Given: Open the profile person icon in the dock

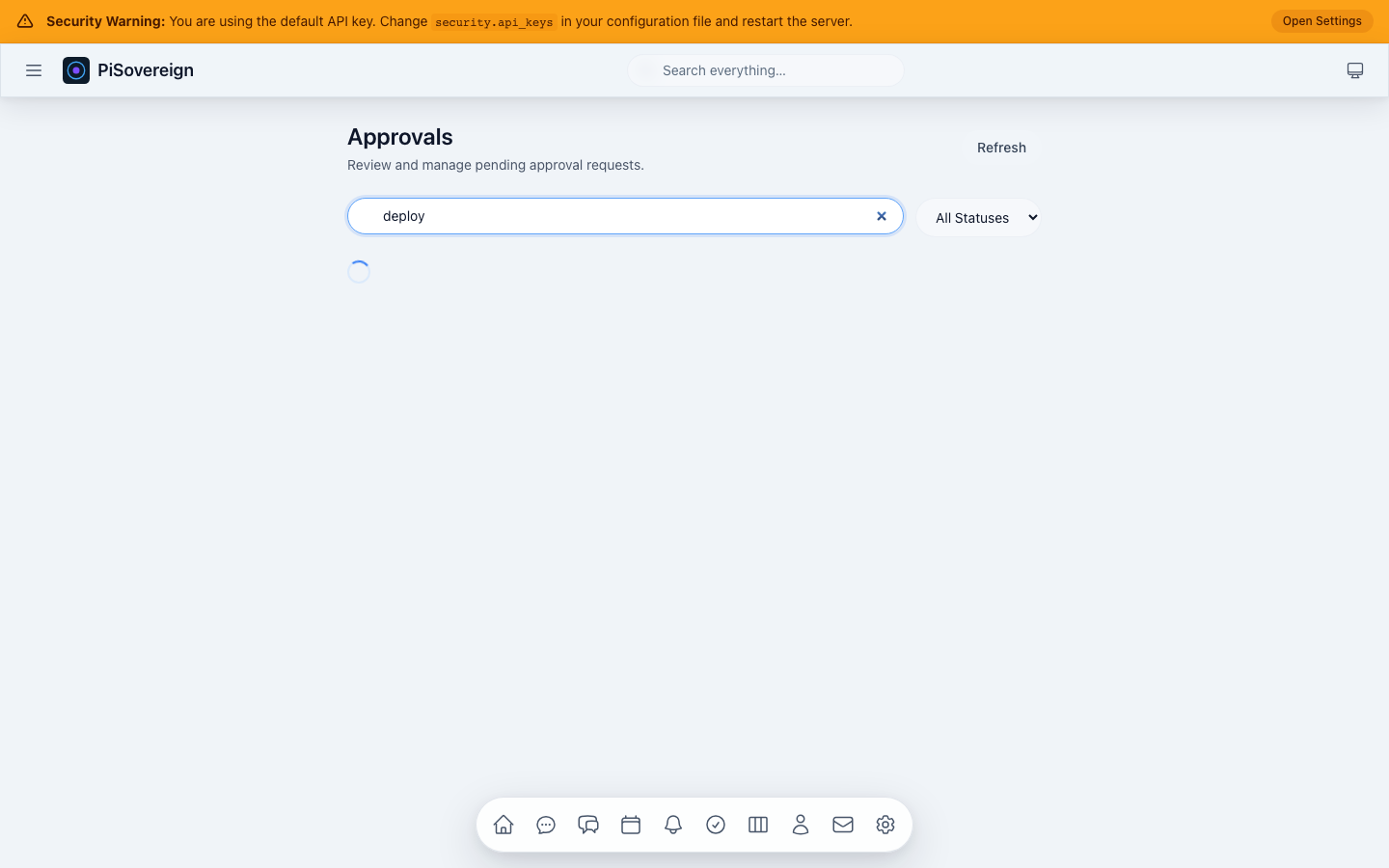Looking at the screenshot, I should [x=801, y=825].
